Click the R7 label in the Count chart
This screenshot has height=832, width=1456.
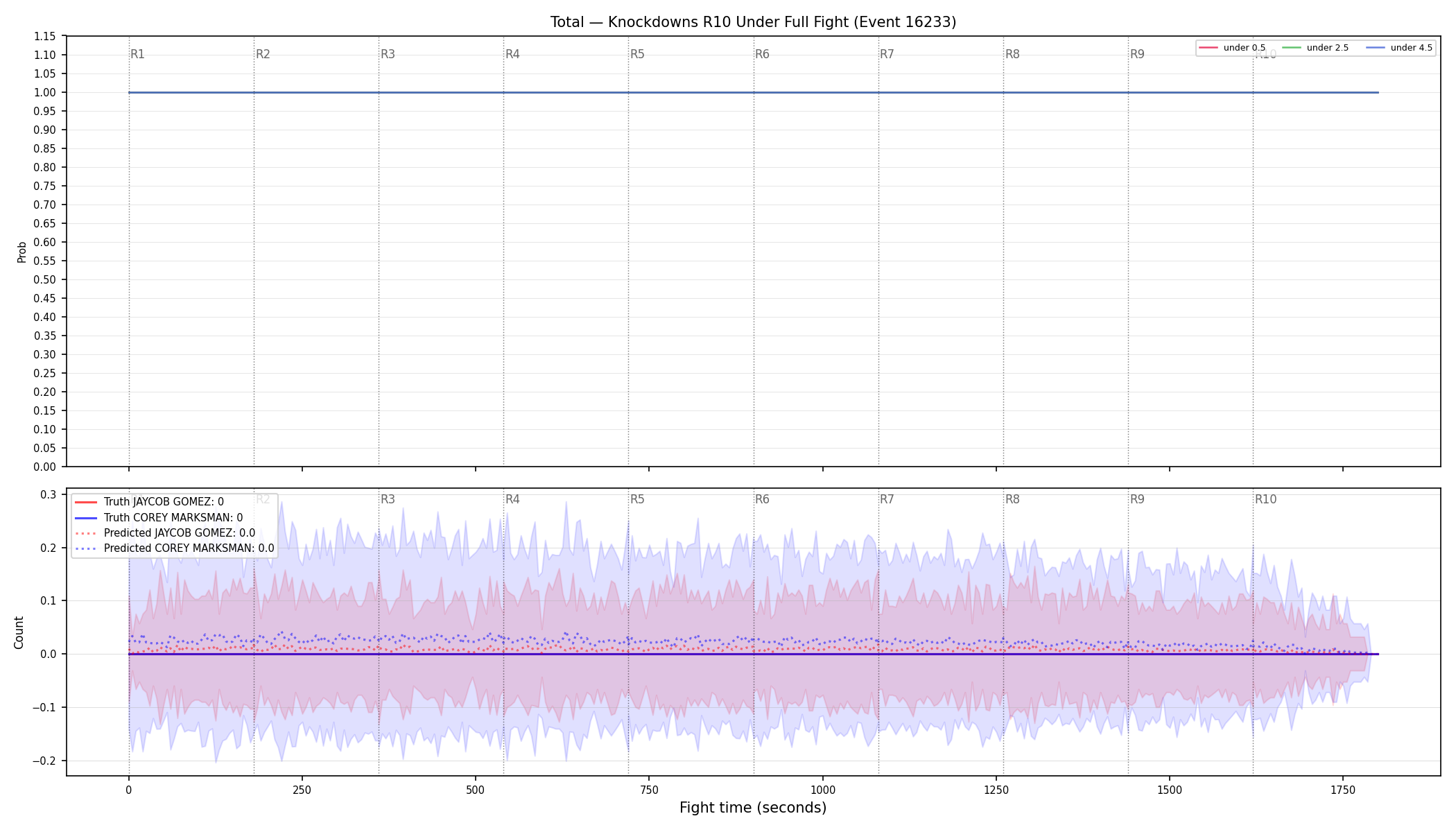tap(887, 499)
